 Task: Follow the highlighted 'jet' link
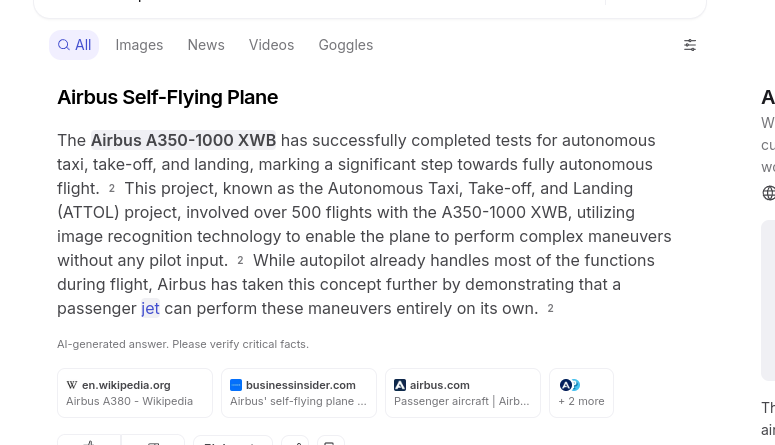click(x=150, y=309)
